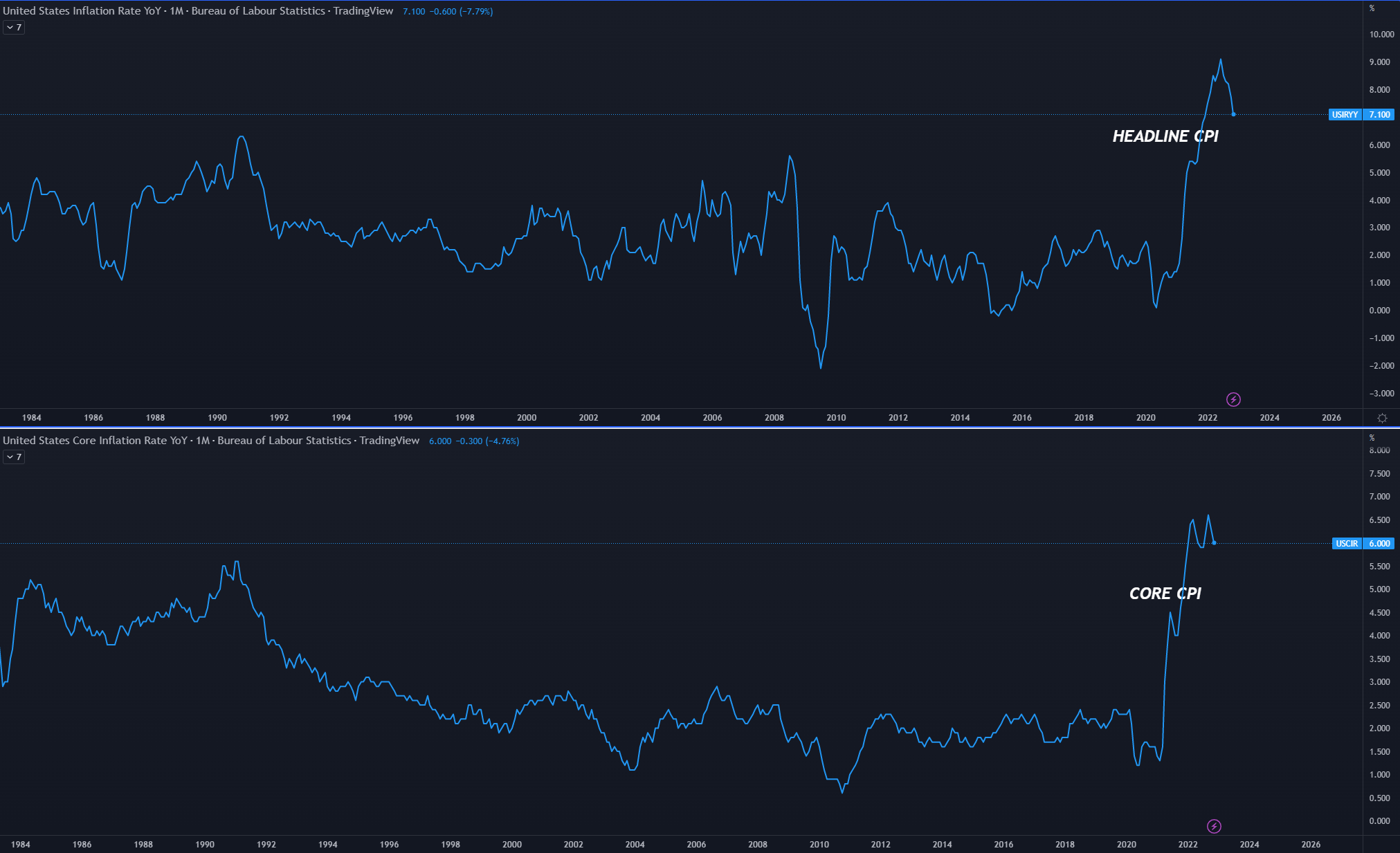
Task: Click the last data point dot on the headline line
Action: click(1233, 114)
